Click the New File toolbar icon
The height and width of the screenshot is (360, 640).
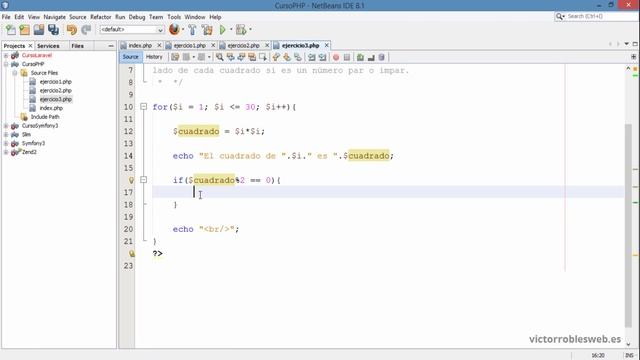pos(11,30)
